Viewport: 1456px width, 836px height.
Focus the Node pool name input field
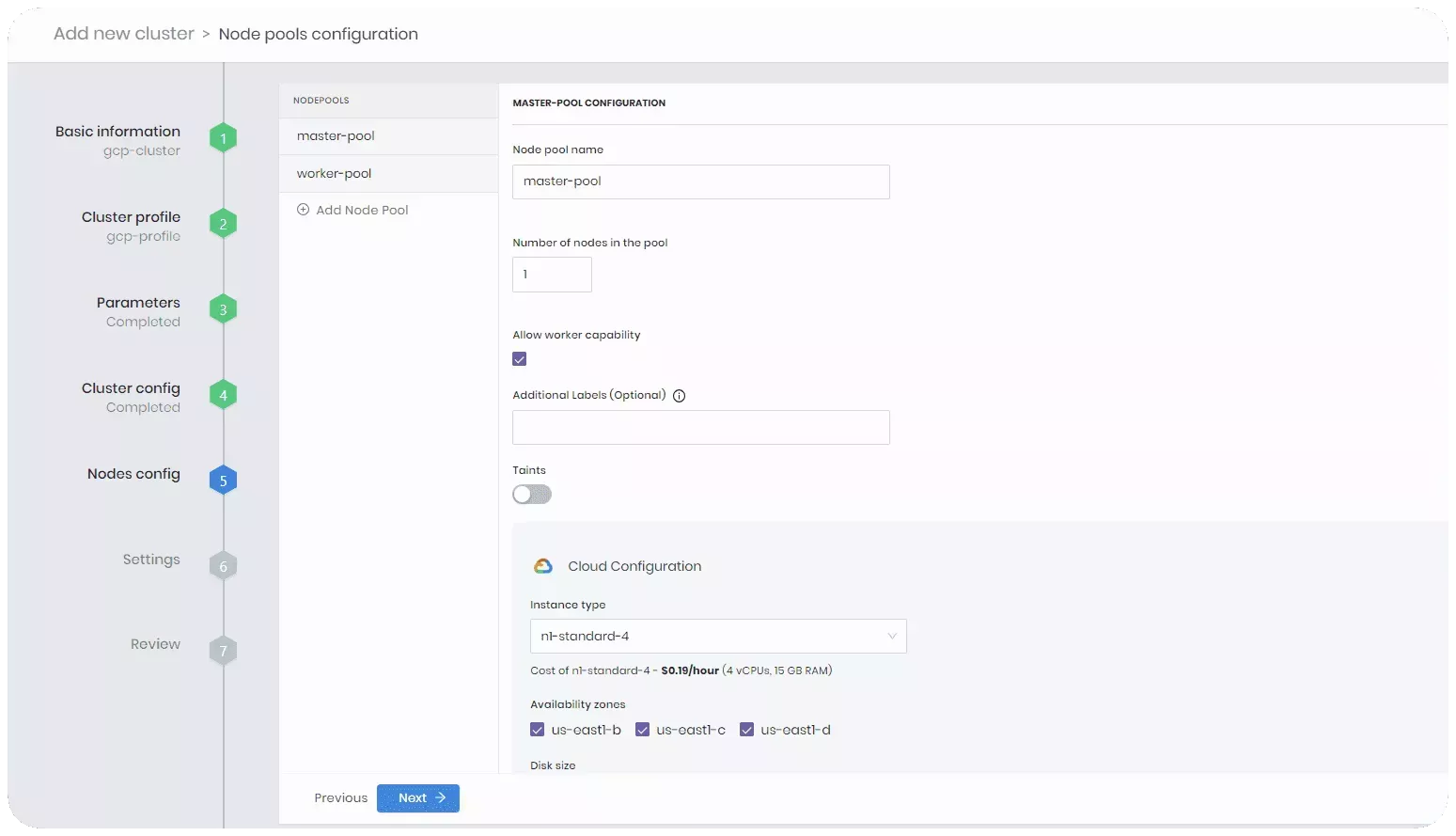701,182
